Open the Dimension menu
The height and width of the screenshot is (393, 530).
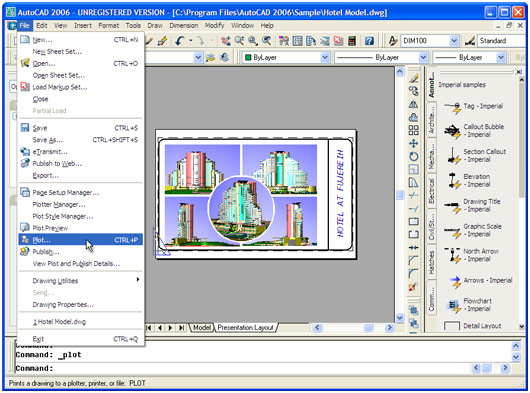coord(184,26)
